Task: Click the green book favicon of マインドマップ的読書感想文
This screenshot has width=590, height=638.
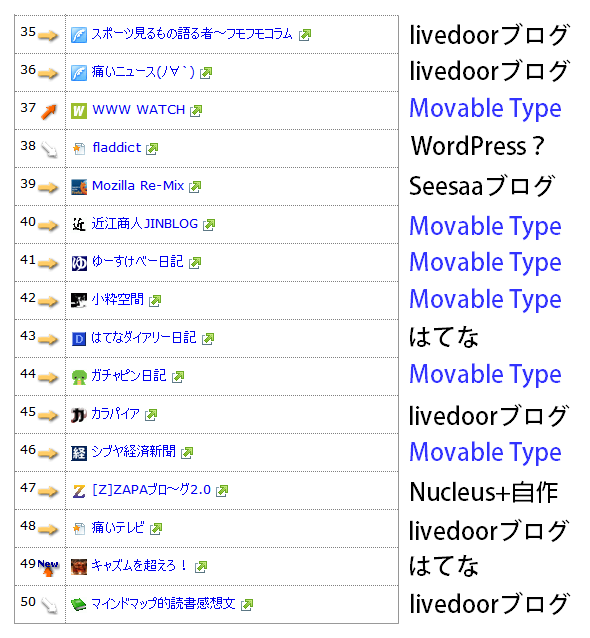Action: tap(79, 605)
